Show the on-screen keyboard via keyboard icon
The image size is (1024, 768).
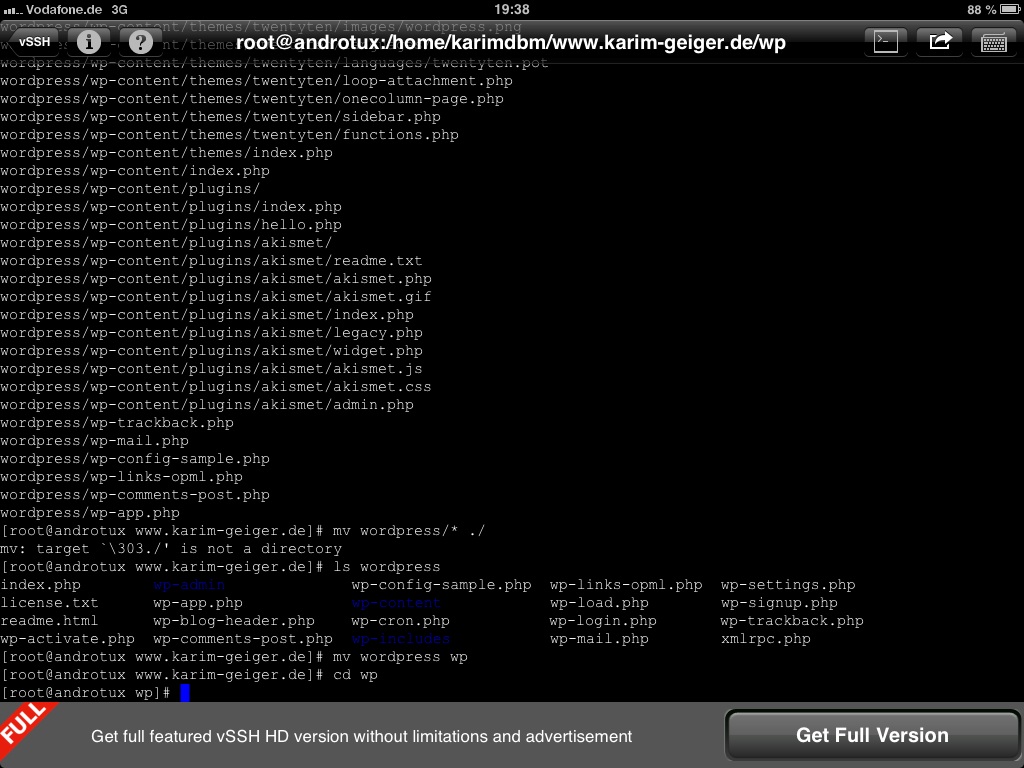(994, 42)
